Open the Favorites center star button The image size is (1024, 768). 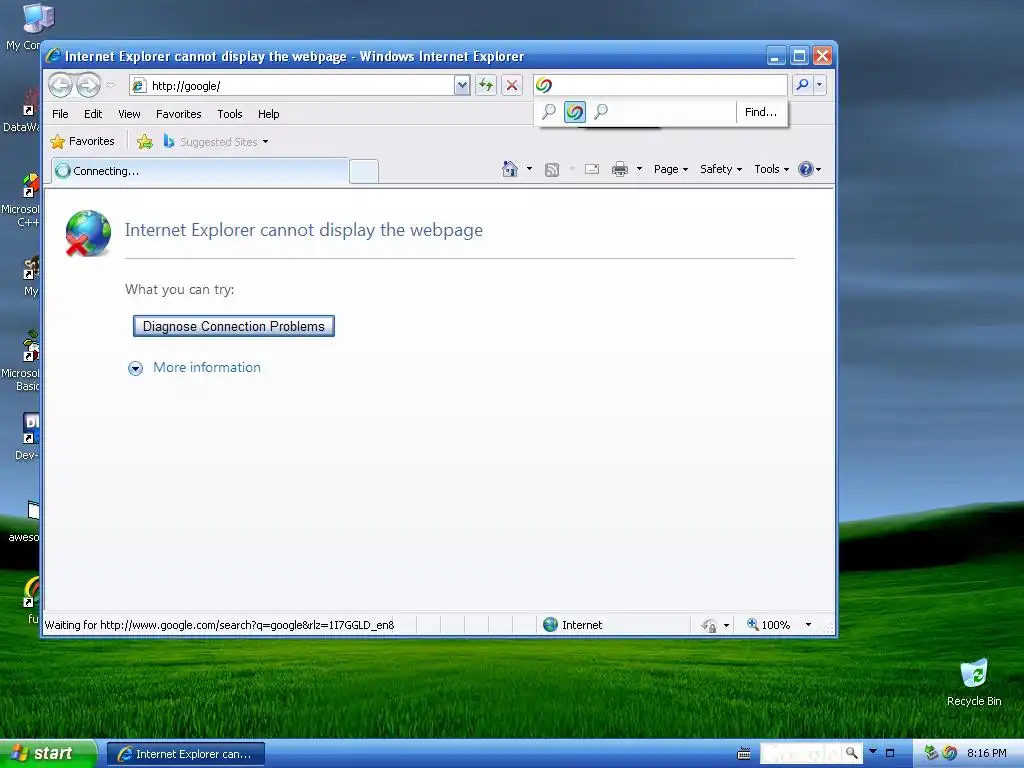pyautogui.click(x=82, y=141)
